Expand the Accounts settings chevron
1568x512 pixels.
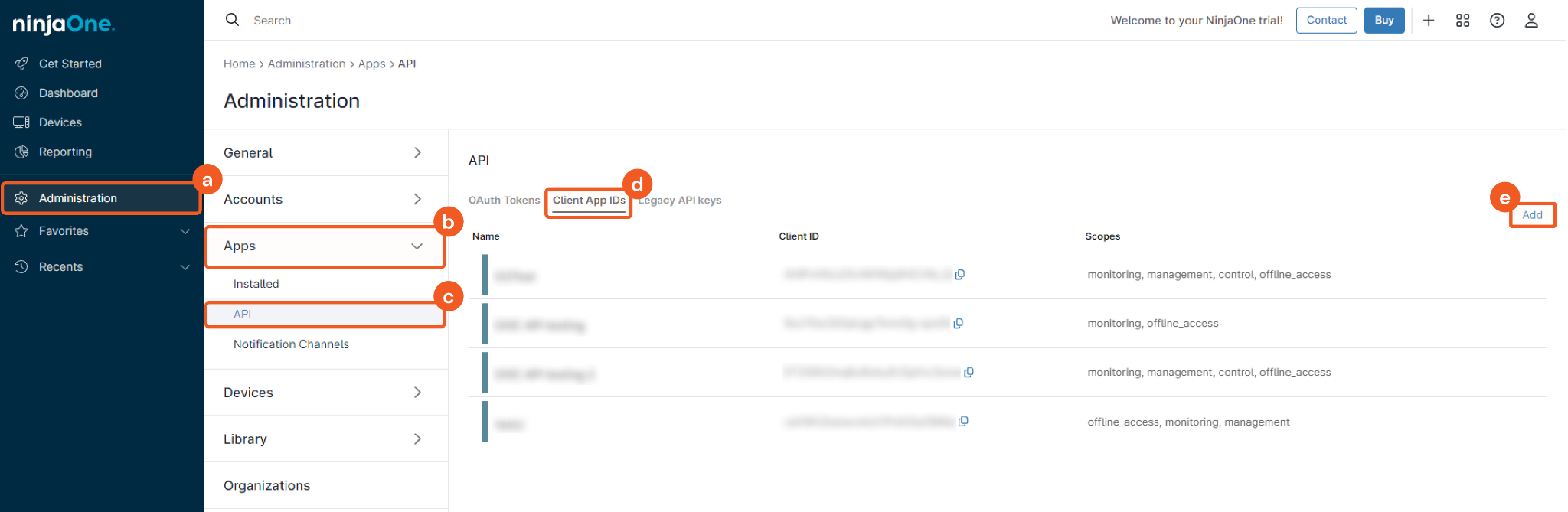click(x=417, y=200)
